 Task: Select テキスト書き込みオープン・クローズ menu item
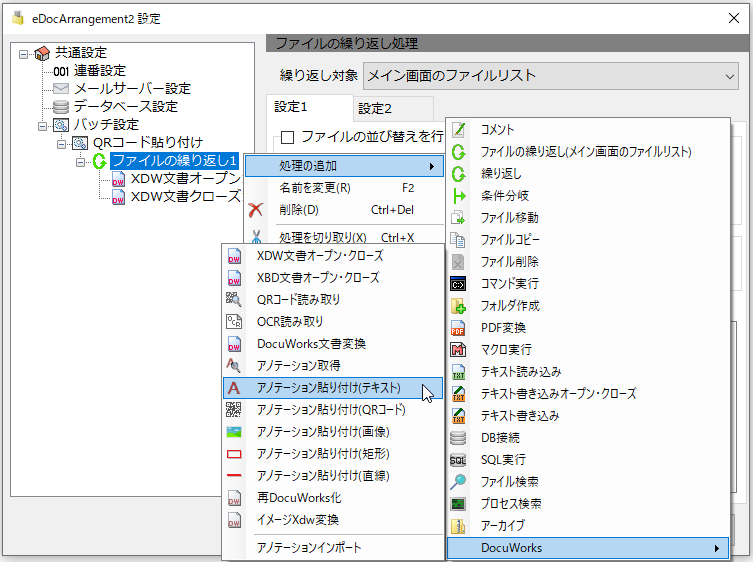click(x=588, y=394)
